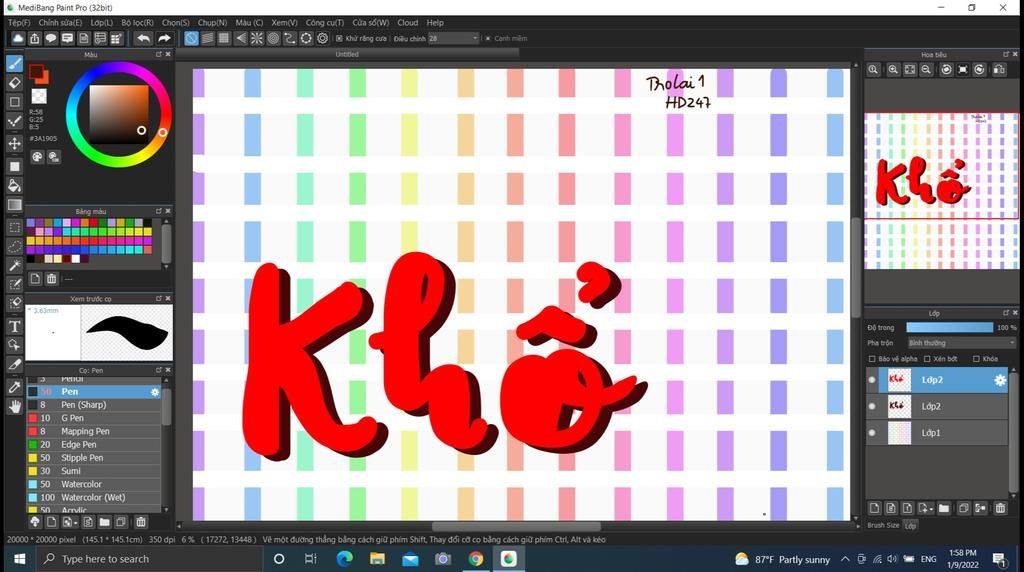Enable parallel lines snap guide

208,39
